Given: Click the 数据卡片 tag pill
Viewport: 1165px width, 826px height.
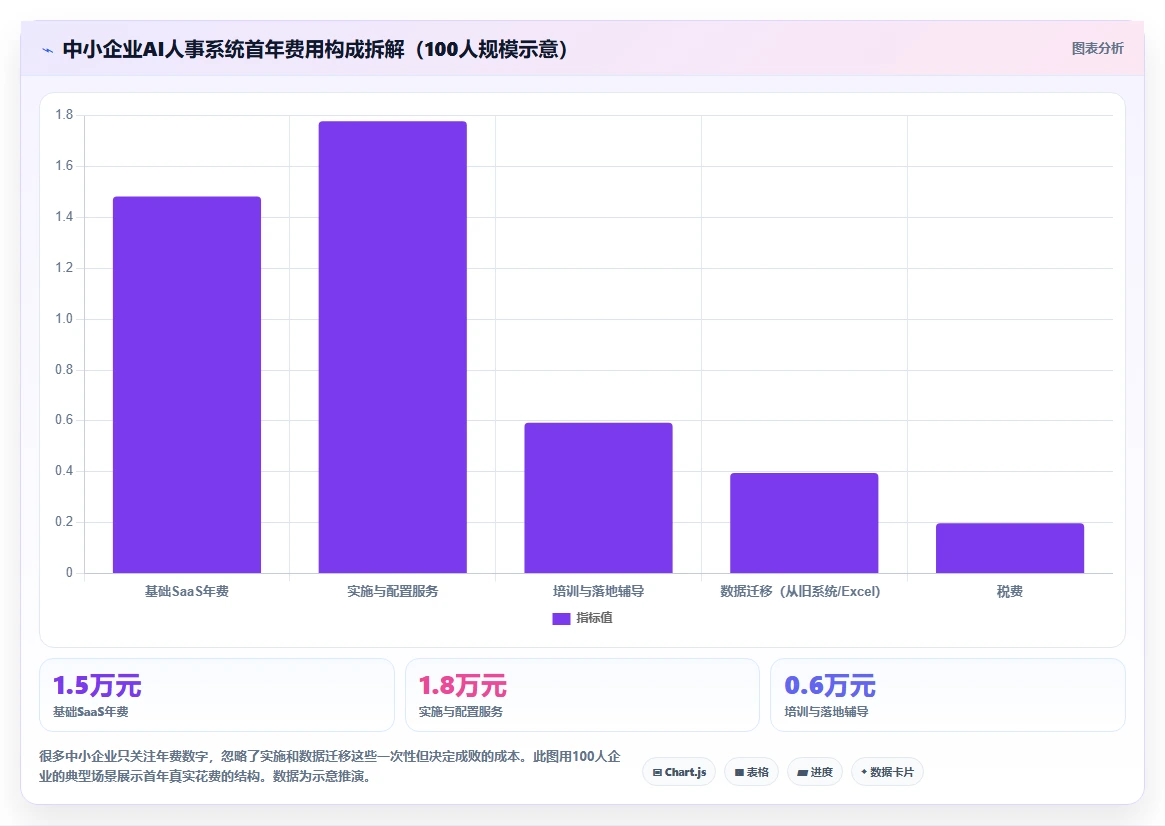Looking at the screenshot, I should [887, 772].
